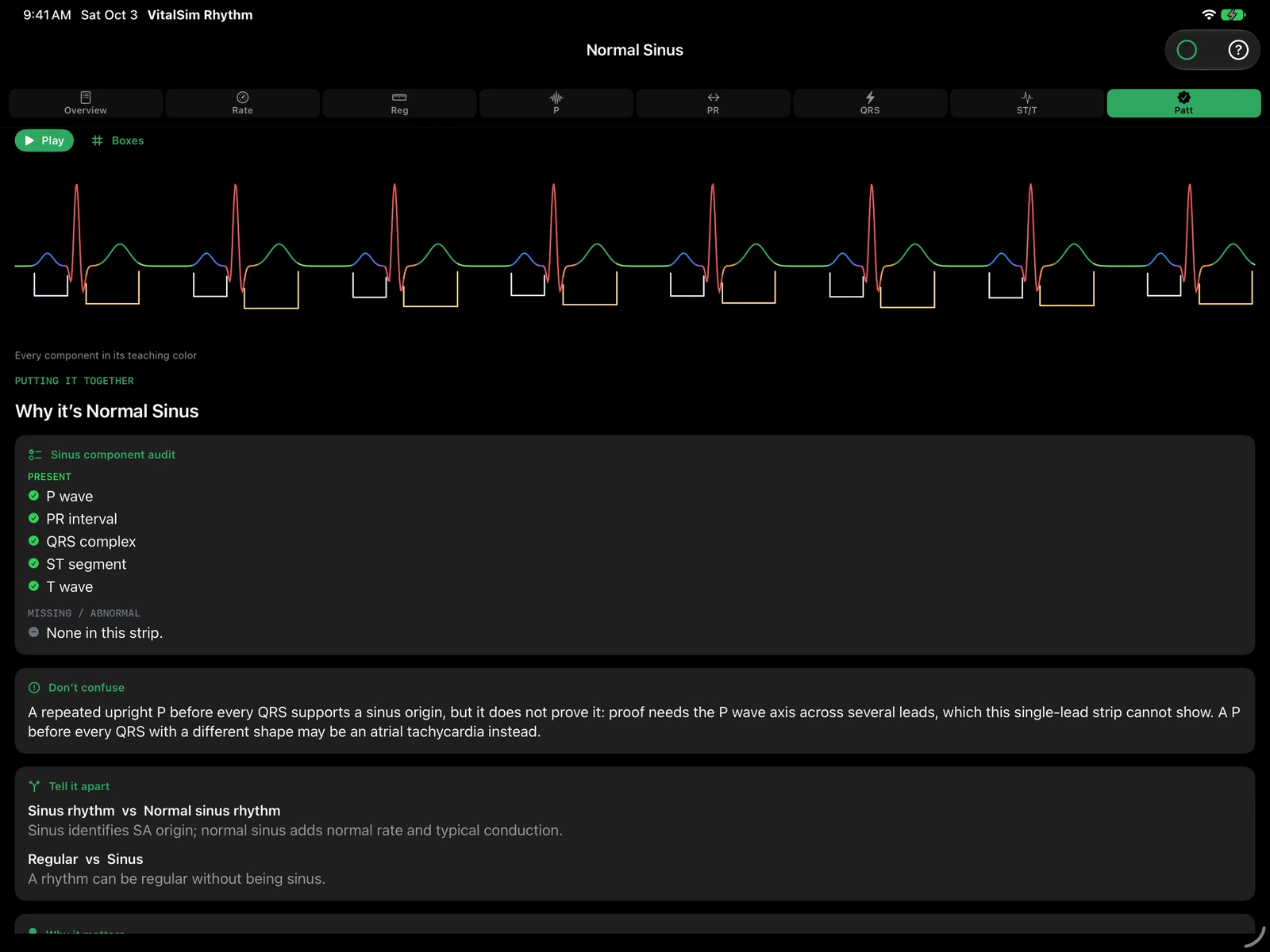Click the 'Regular vs Sinus' comparison
The height and width of the screenshot is (952, 1270).
tap(86, 859)
